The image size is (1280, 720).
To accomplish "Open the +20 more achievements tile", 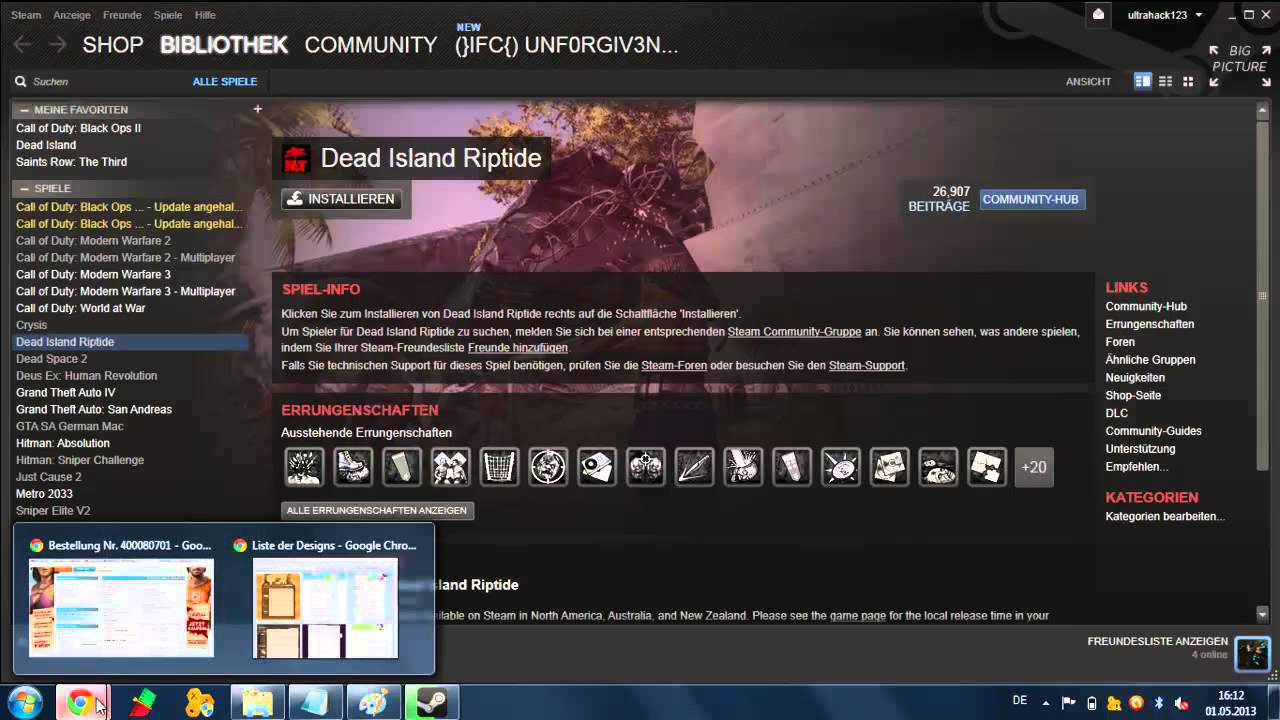I will tap(1034, 467).
